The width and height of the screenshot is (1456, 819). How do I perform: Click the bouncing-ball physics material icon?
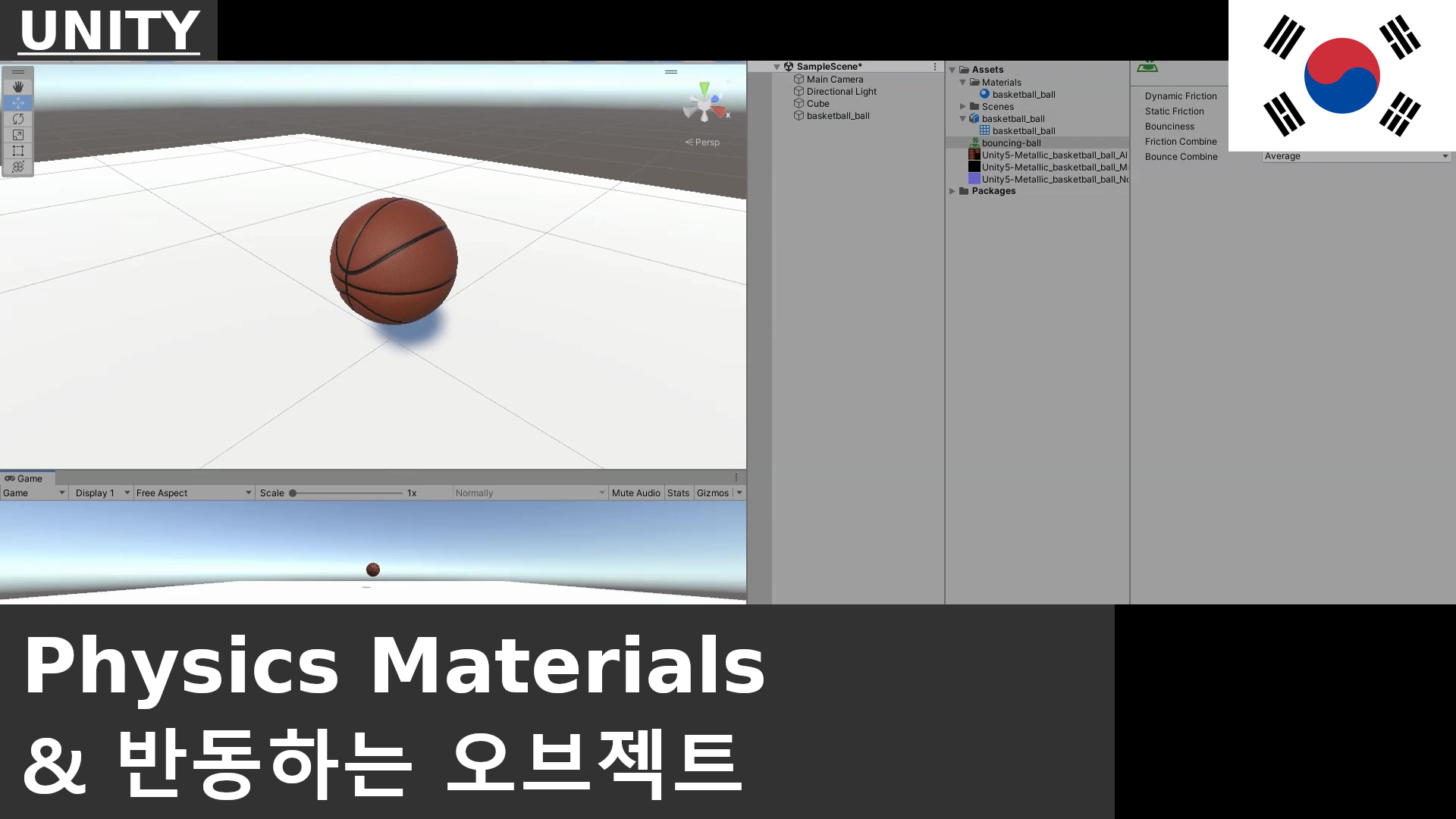point(974,143)
